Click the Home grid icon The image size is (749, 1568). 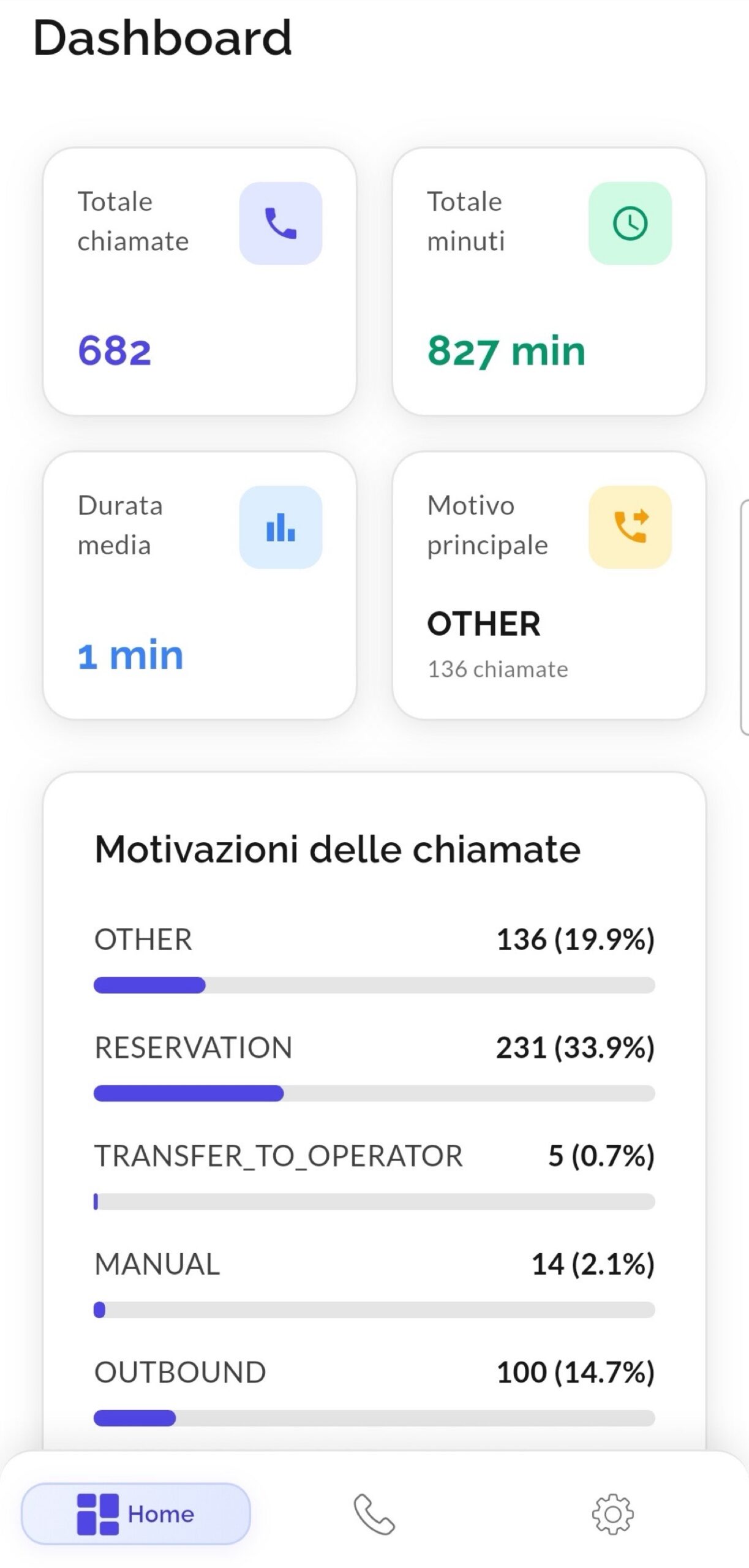pyautogui.click(x=97, y=1513)
